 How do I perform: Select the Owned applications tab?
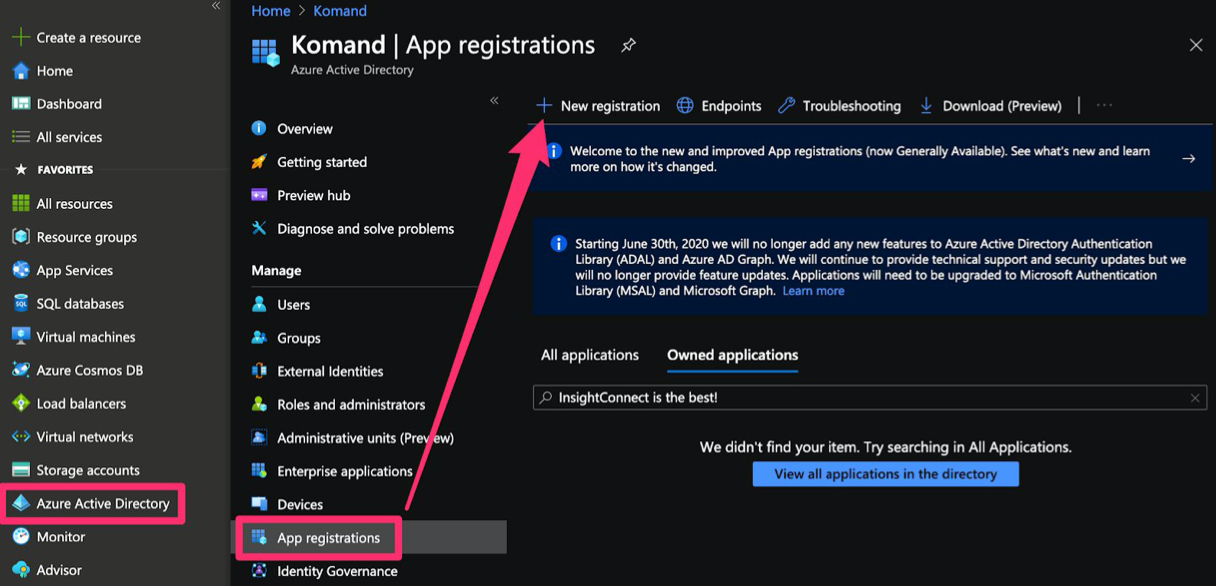(x=733, y=355)
